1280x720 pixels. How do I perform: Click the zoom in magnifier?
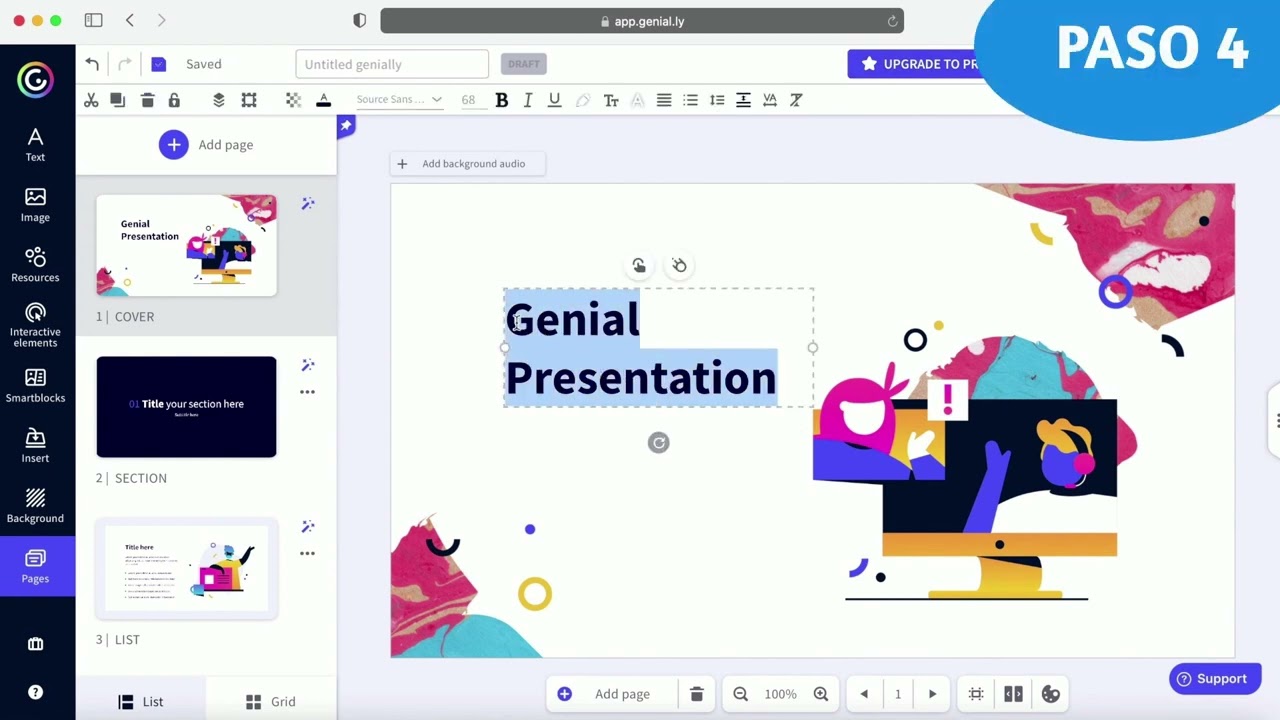pyautogui.click(x=821, y=694)
